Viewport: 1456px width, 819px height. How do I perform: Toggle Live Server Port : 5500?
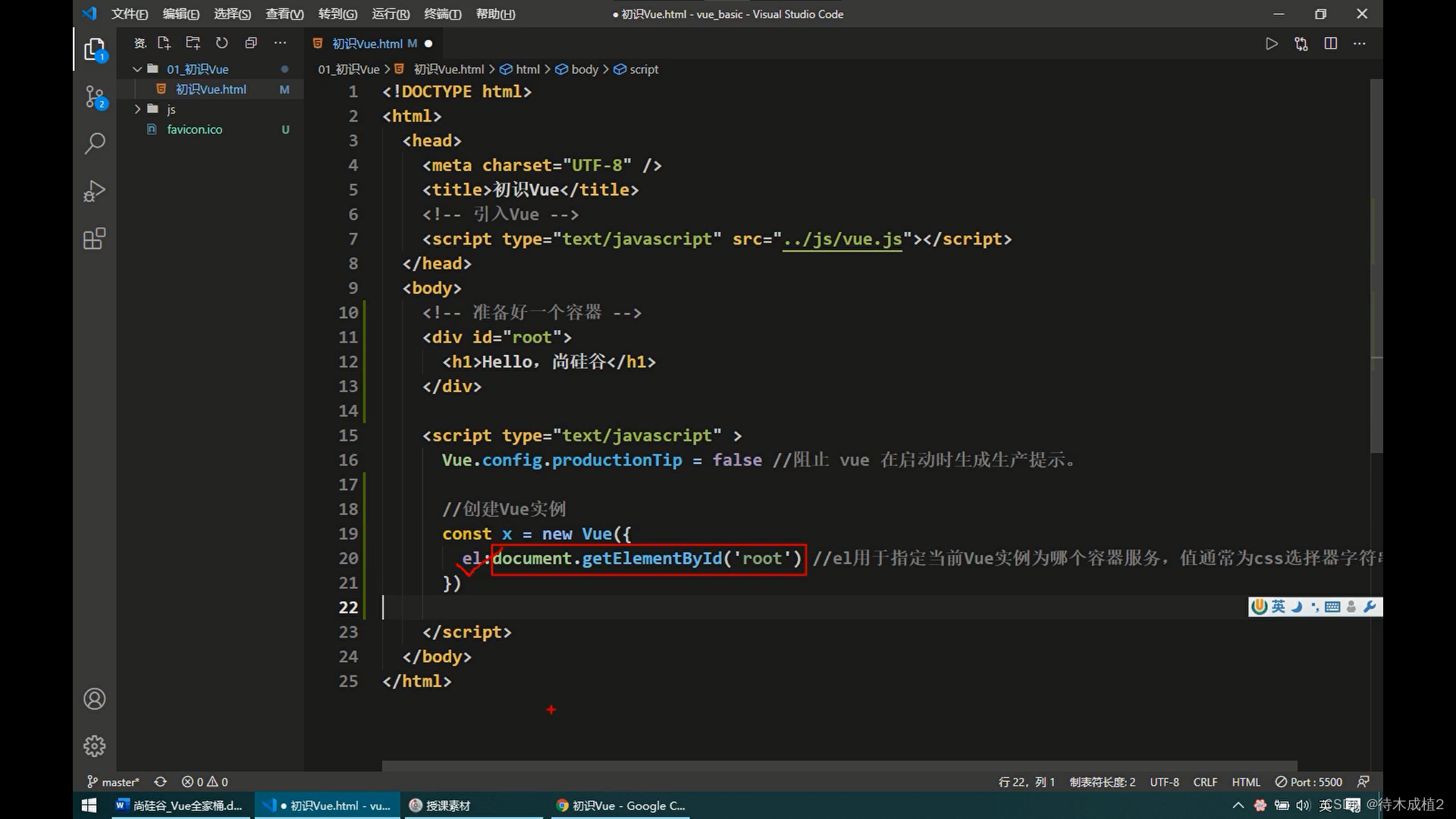point(1309,782)
